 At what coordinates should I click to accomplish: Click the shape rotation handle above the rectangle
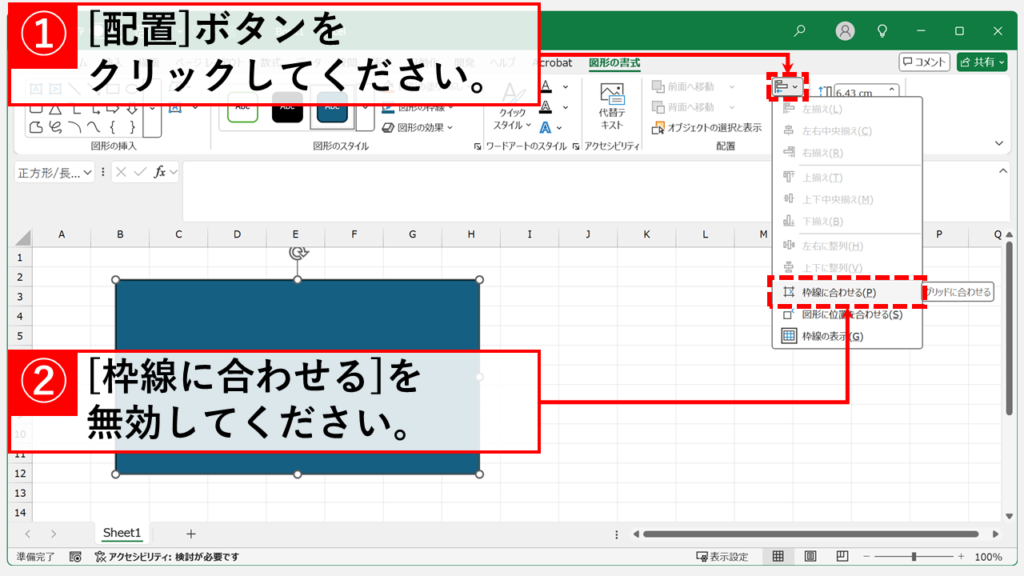[x=298, y=253]
